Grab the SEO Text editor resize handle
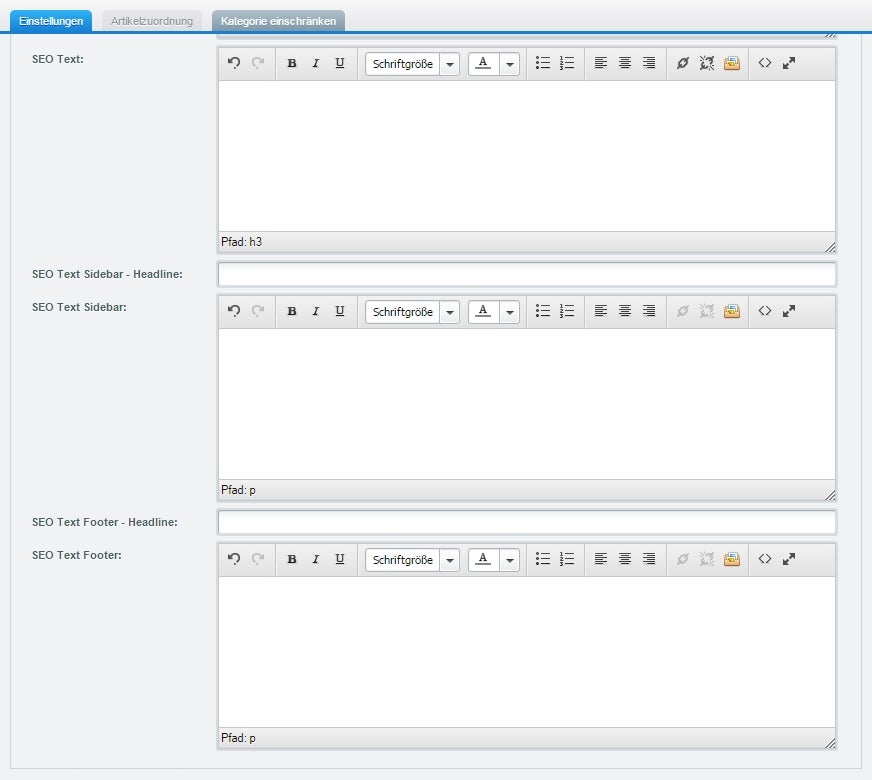The height and width of the screenshot is (780, 872). pos(830,247)
